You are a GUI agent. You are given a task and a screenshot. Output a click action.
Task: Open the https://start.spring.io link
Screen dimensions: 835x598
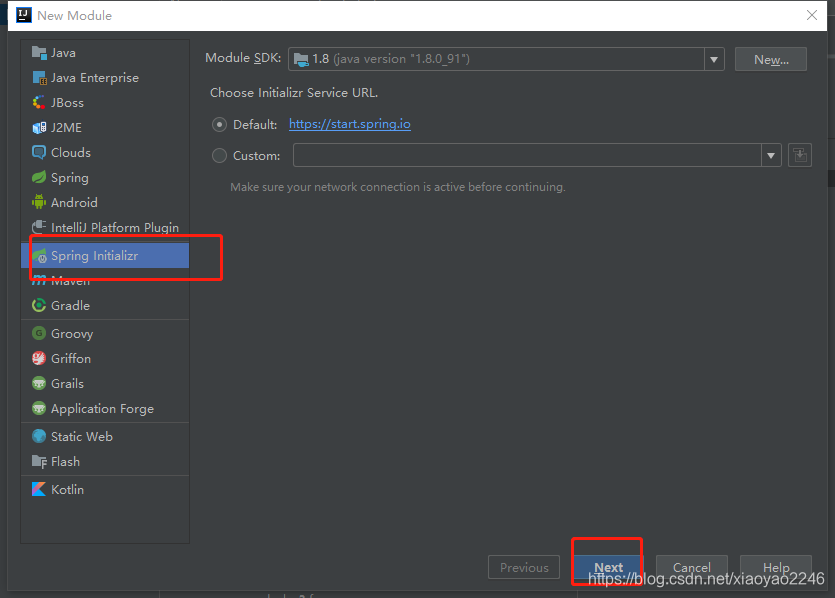click(x=349, y=124)
